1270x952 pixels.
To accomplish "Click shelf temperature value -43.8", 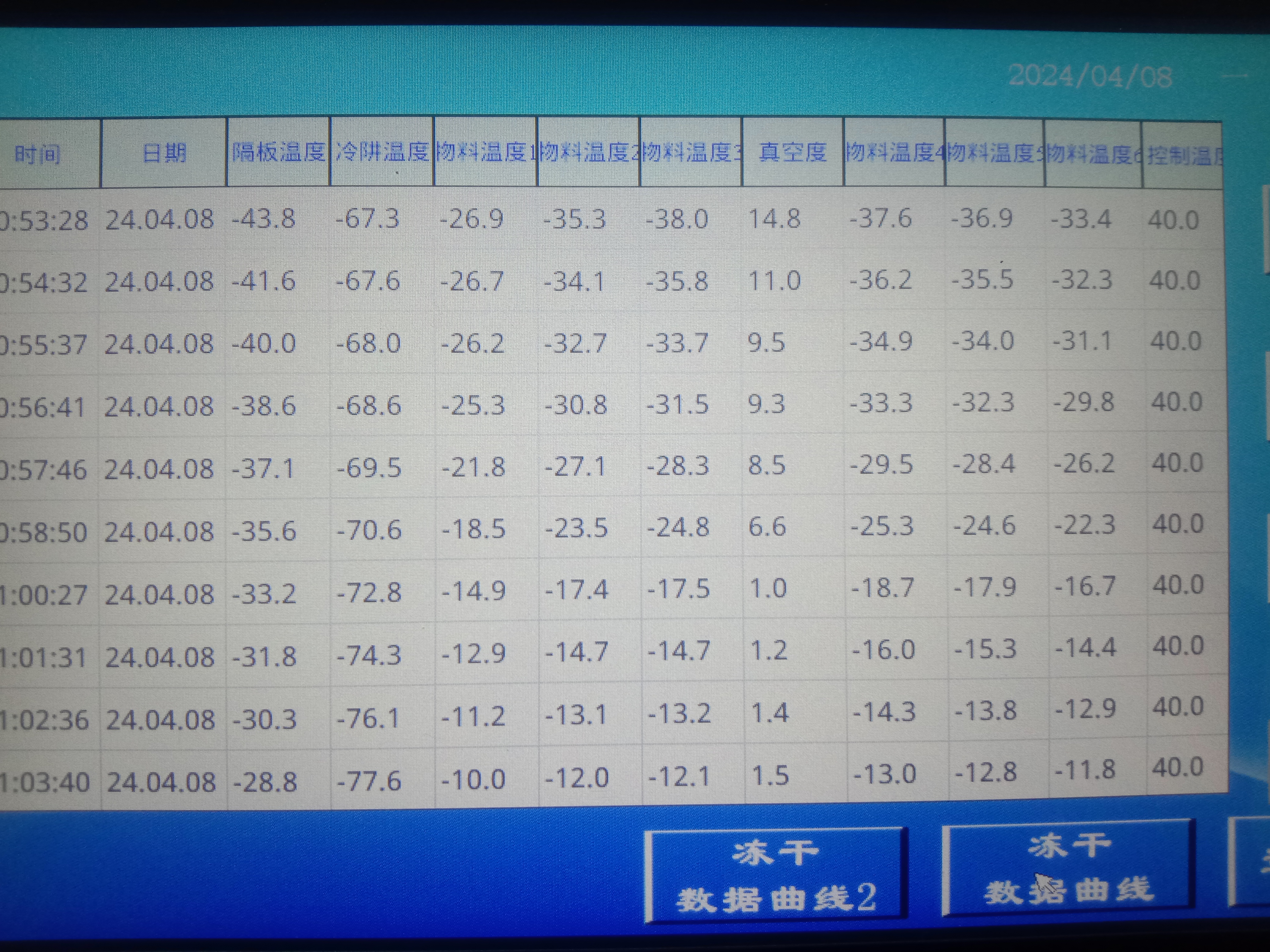I will point(263,219).
